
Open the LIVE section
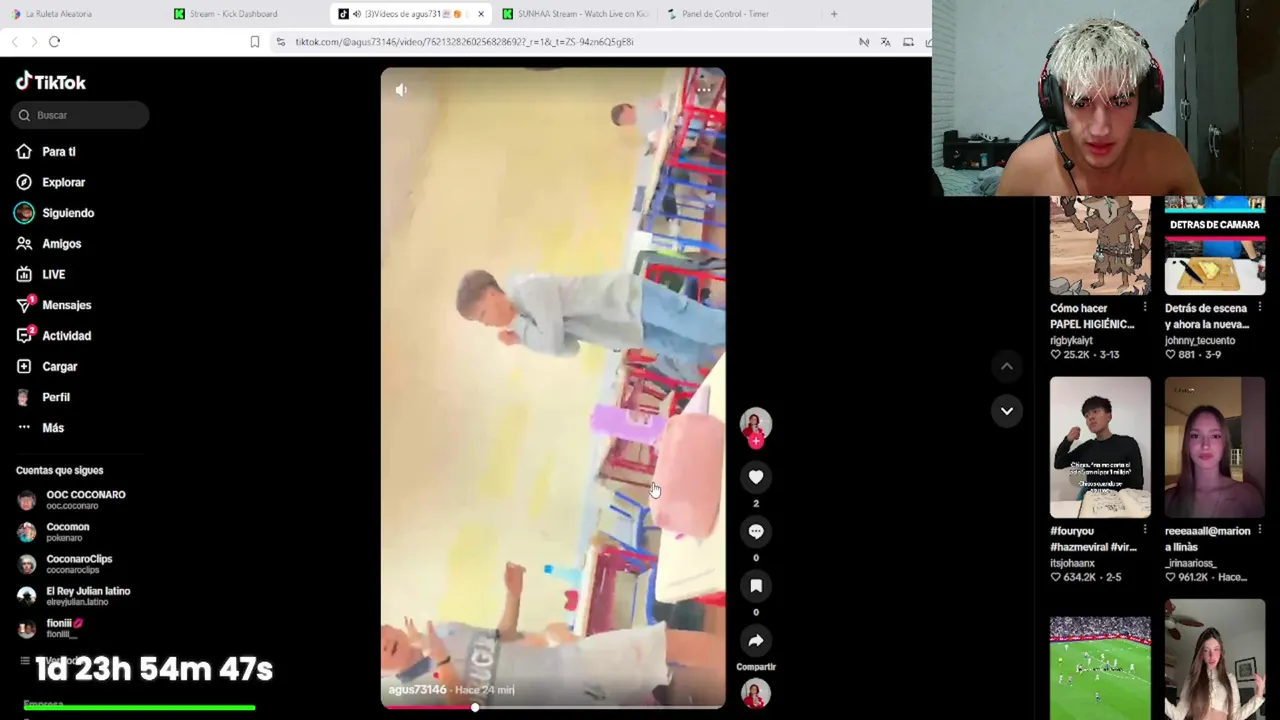(x=53, y=274)
